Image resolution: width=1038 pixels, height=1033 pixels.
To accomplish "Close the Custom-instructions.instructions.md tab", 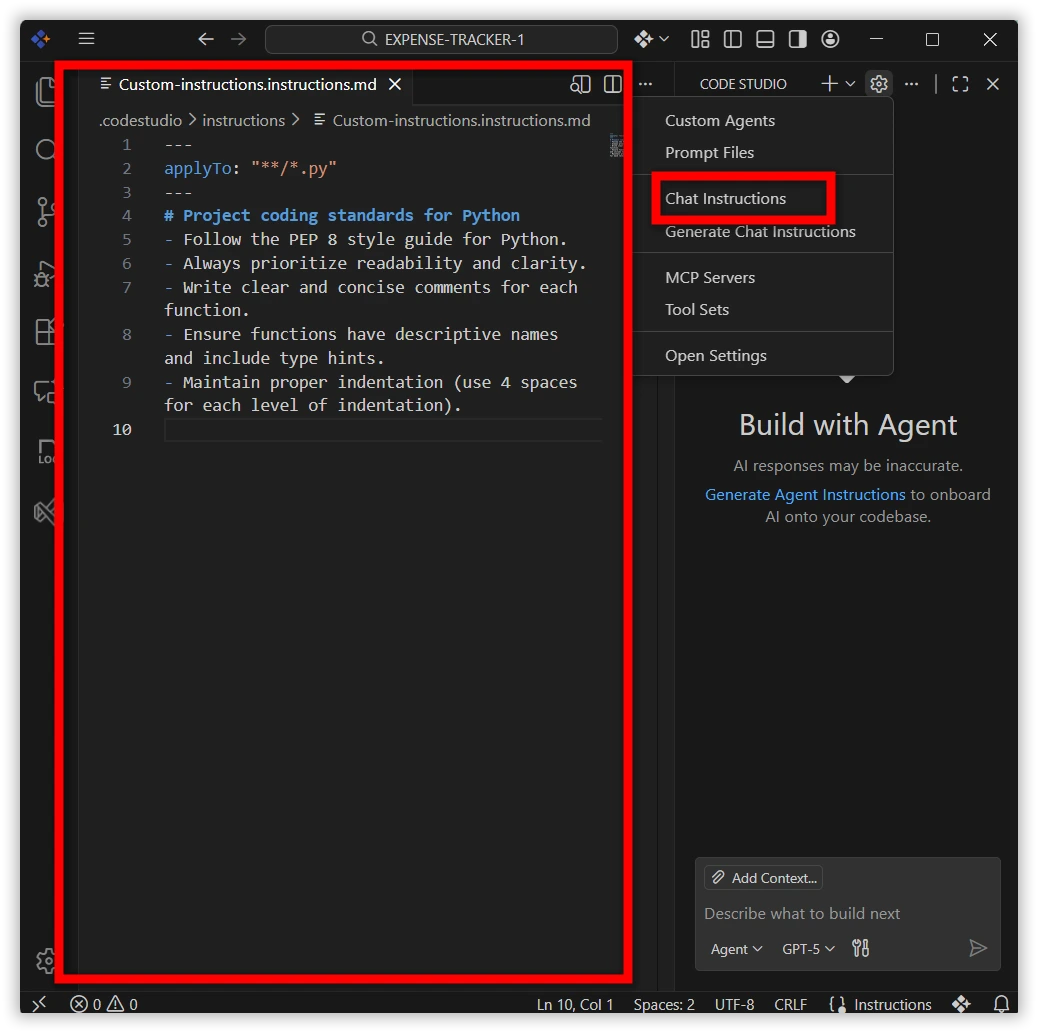I will (395, 84).
